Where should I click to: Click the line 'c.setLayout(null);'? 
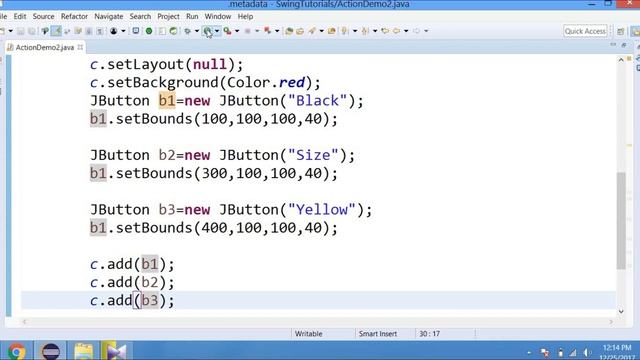pyautogui.click(x=167, y=64)
